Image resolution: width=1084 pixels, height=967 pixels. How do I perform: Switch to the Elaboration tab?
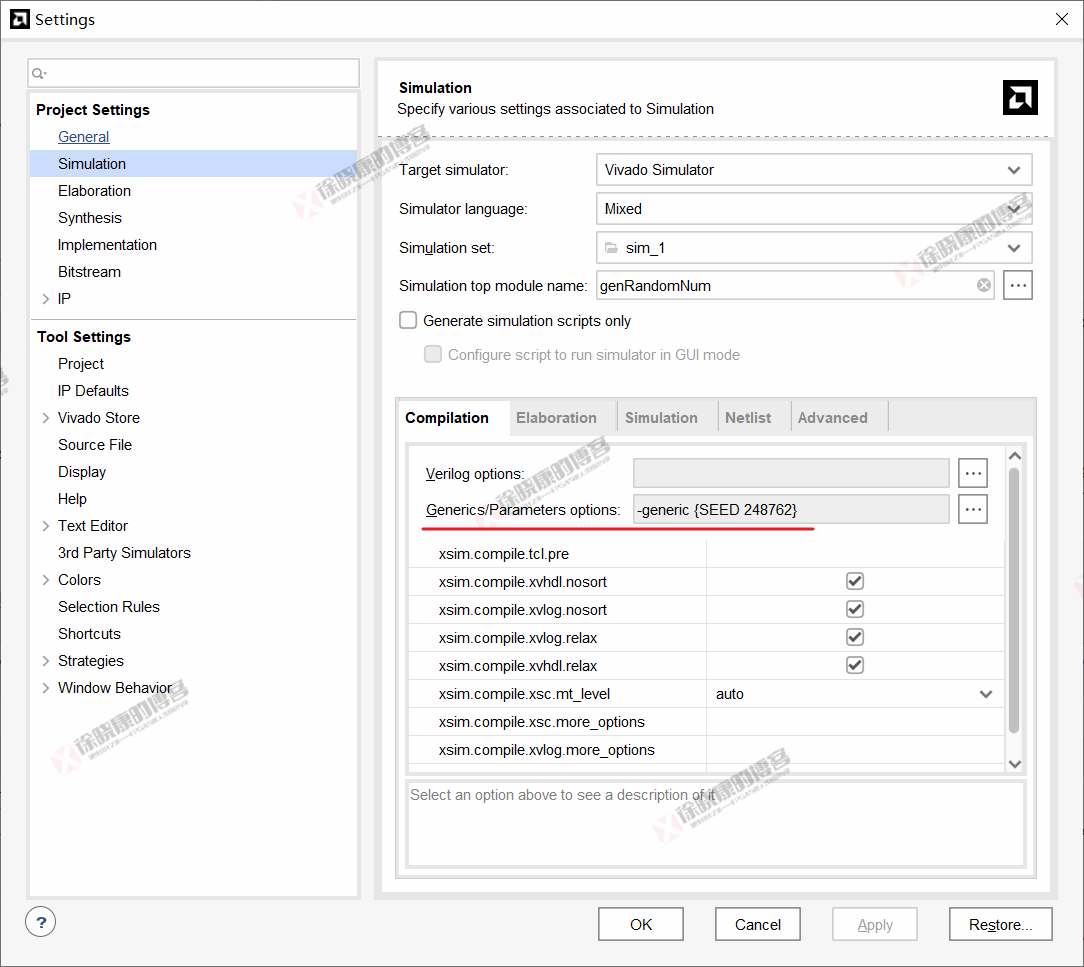pyautogui.click(x=556, y=418)
